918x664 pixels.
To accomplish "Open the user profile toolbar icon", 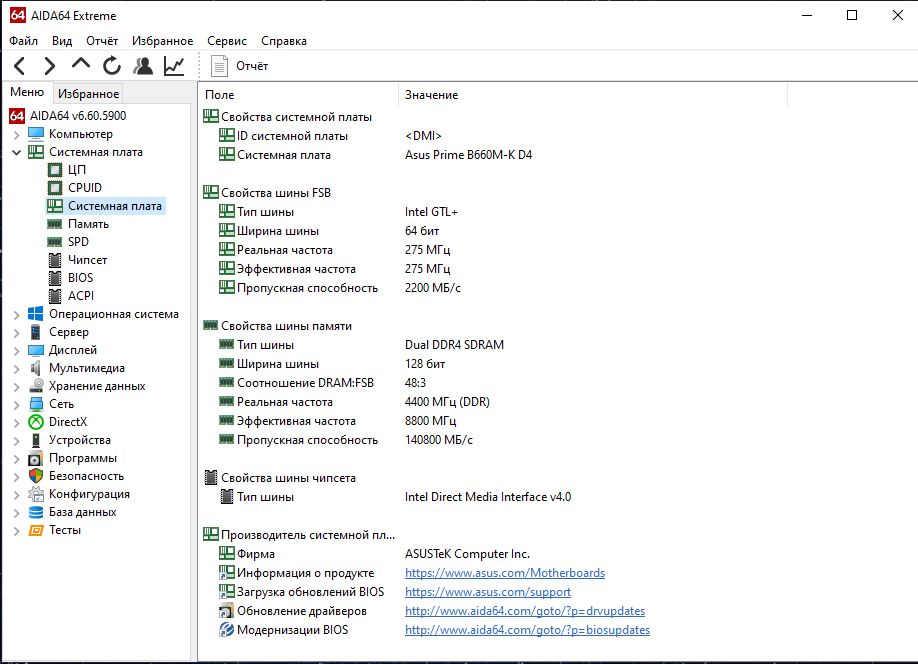I will coord(143,66).
